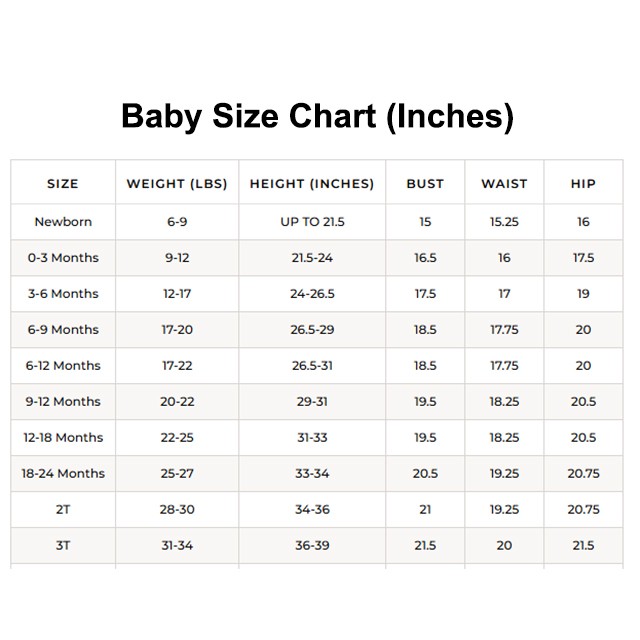Click the HEIGHT (INCHES) column header
640x640 pixels.
tap(312, 184)
